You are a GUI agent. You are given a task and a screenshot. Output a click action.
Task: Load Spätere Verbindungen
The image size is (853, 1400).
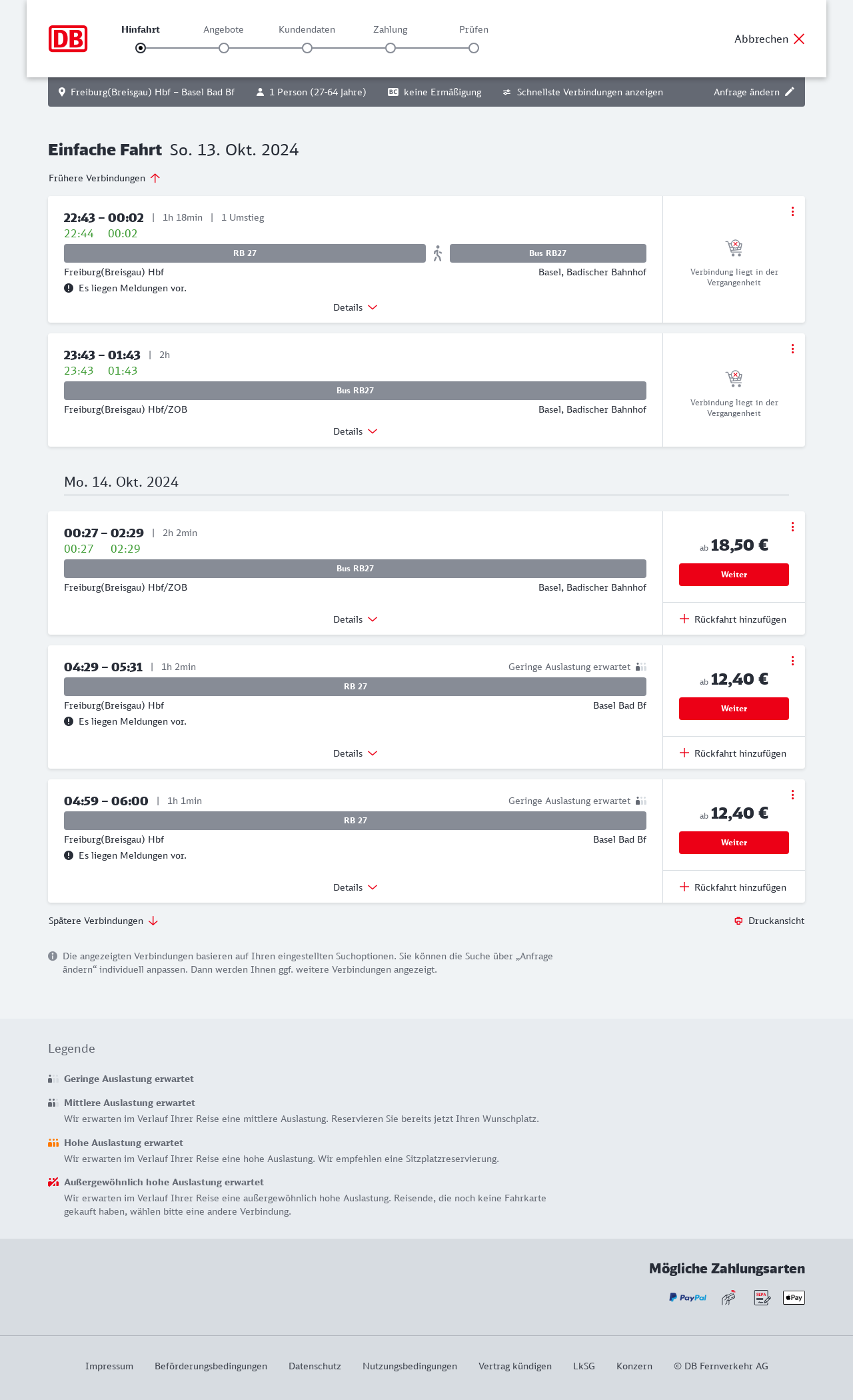point(103,921)
